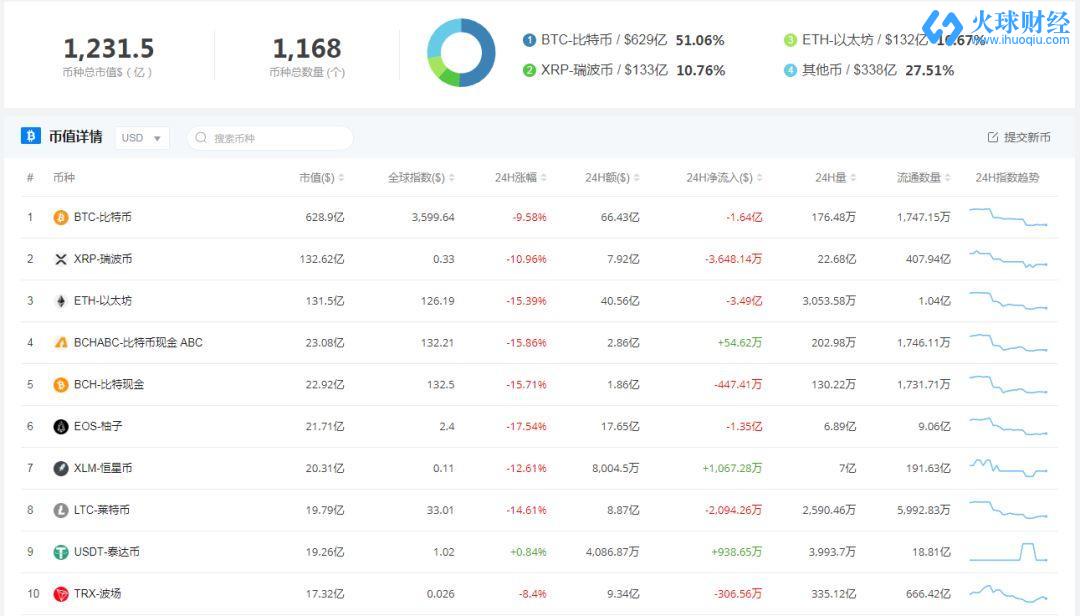
Task: Sort by 流通数量 column
Action: (923, 178)
